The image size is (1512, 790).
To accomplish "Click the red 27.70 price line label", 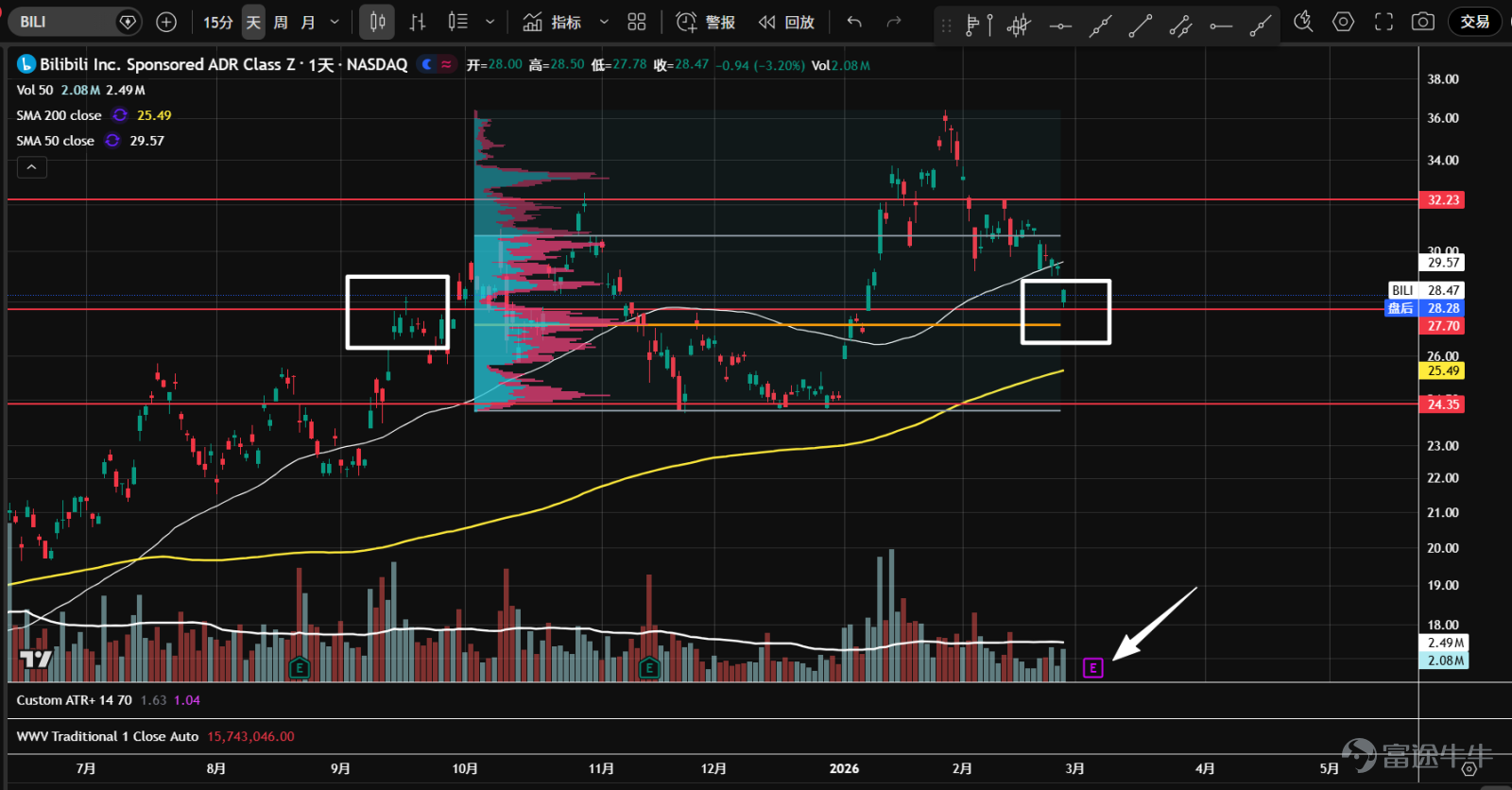I will pyautogui.click(x=1442, y=326).
